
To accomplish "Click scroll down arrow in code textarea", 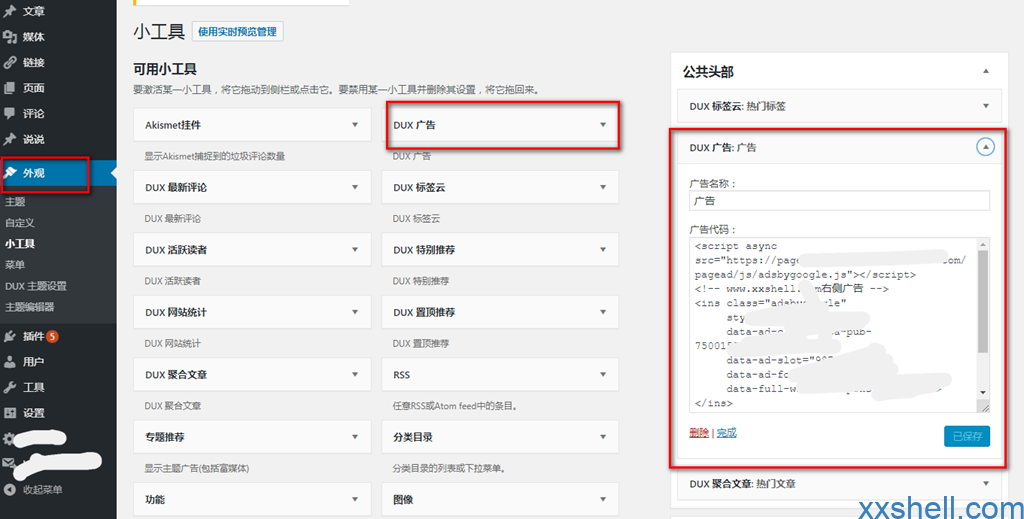I will coord(983,392).
